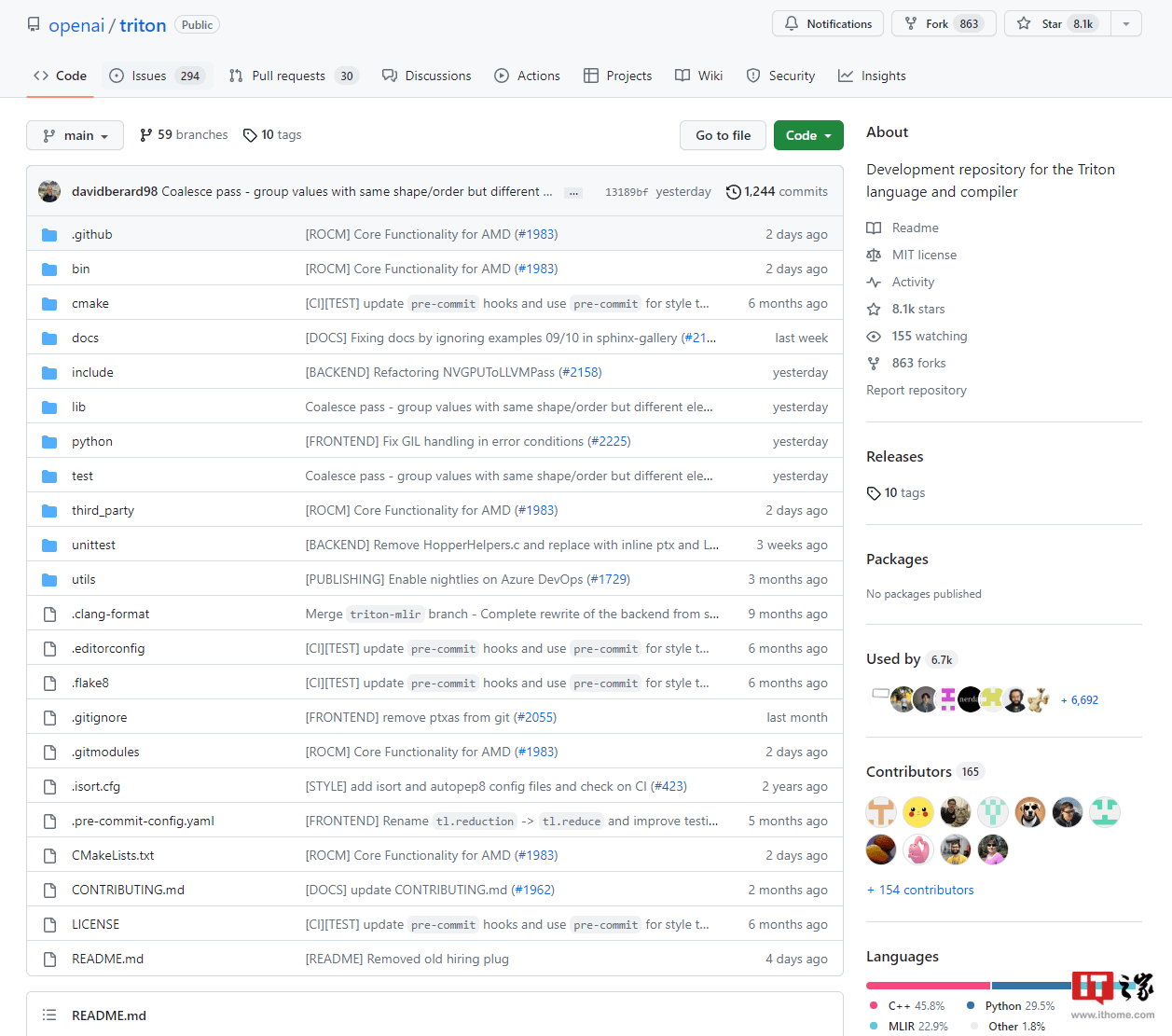Click the commit history clock icon
The height and width of the screenshot is (1036, 1172).
point(734,191)
